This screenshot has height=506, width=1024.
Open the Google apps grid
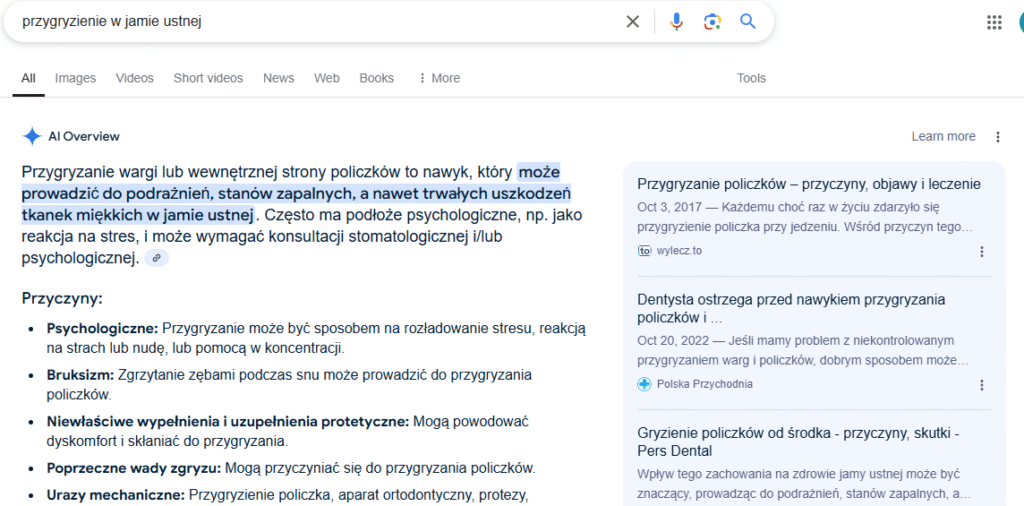click(994, 22)
